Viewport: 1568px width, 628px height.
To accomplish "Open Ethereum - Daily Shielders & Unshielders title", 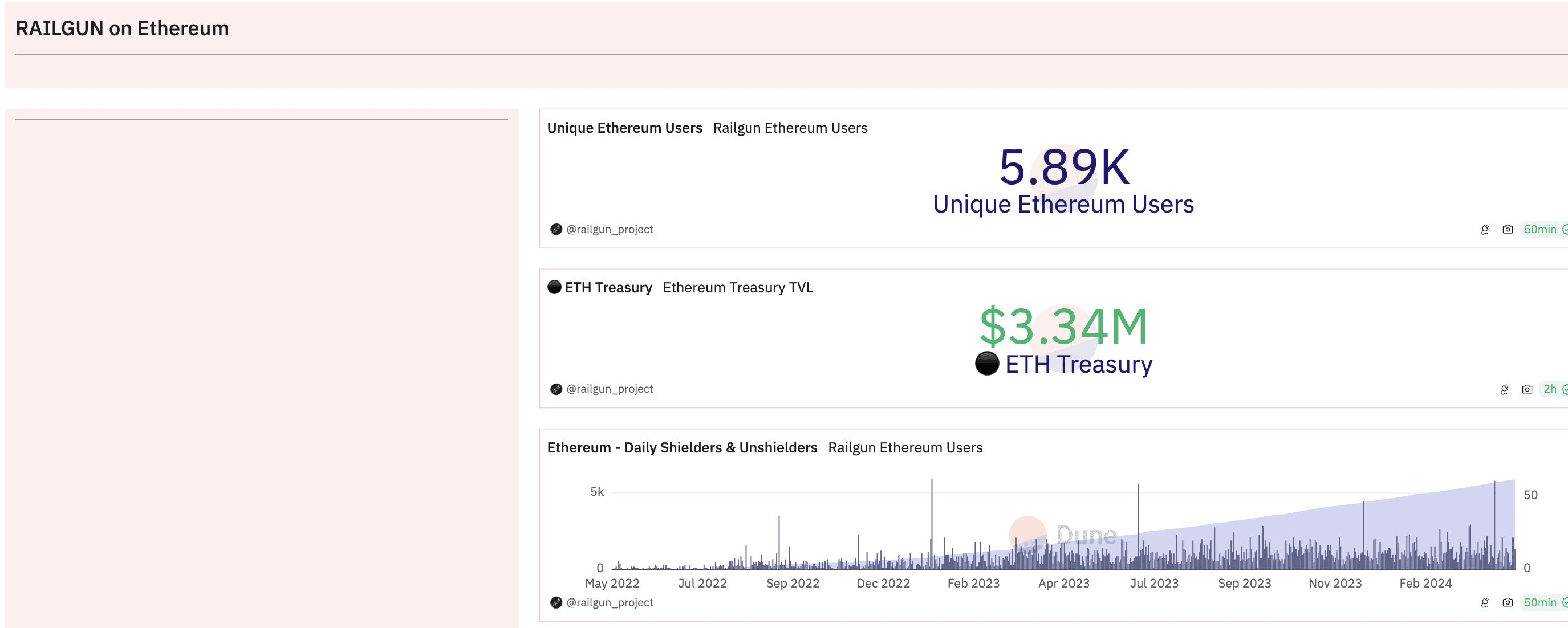I will coord(682,448).
